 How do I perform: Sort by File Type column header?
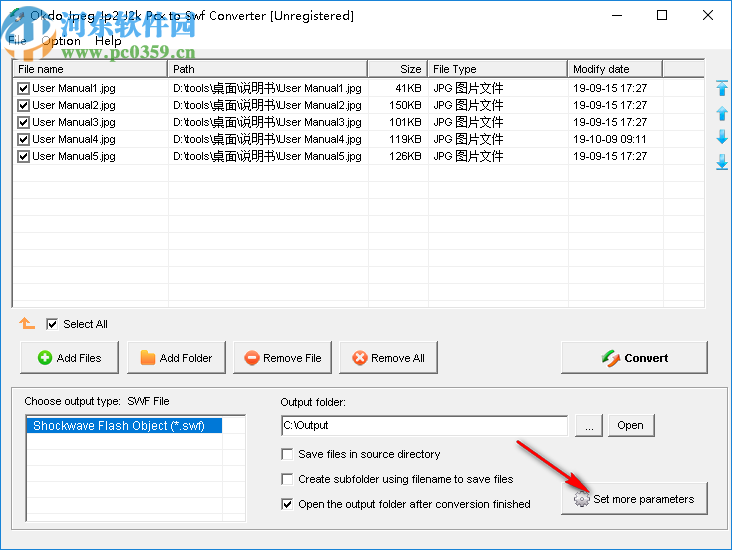(x=498, y=69)
